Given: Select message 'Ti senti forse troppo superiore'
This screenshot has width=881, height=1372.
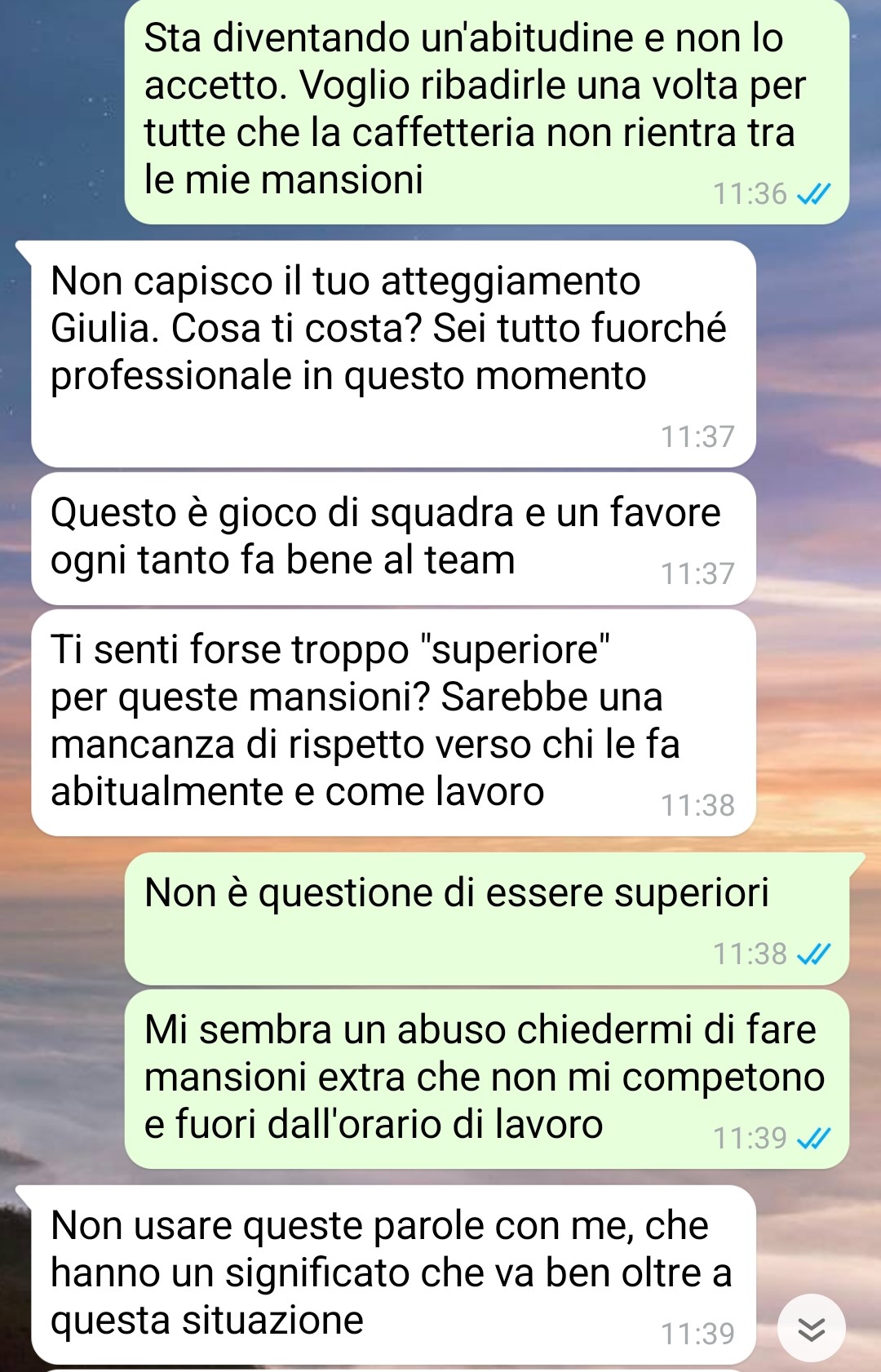Looking at the screenshot, I should pyautogui.click(x=393, y=724).
